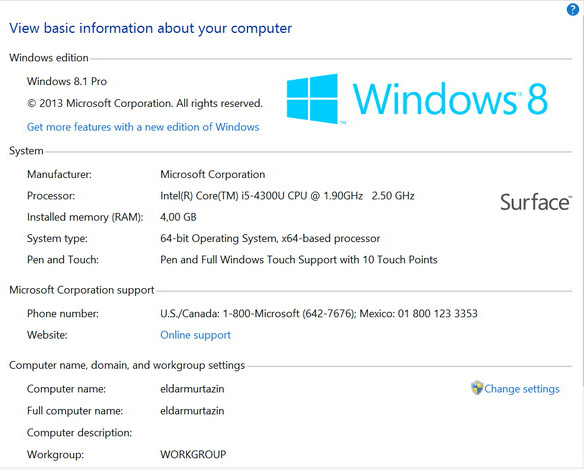Image resolution: width=584 pixels, height=471 pixels.
Task: Select the Windows 8.1 Pro edition text
Action: pos(67,81)
